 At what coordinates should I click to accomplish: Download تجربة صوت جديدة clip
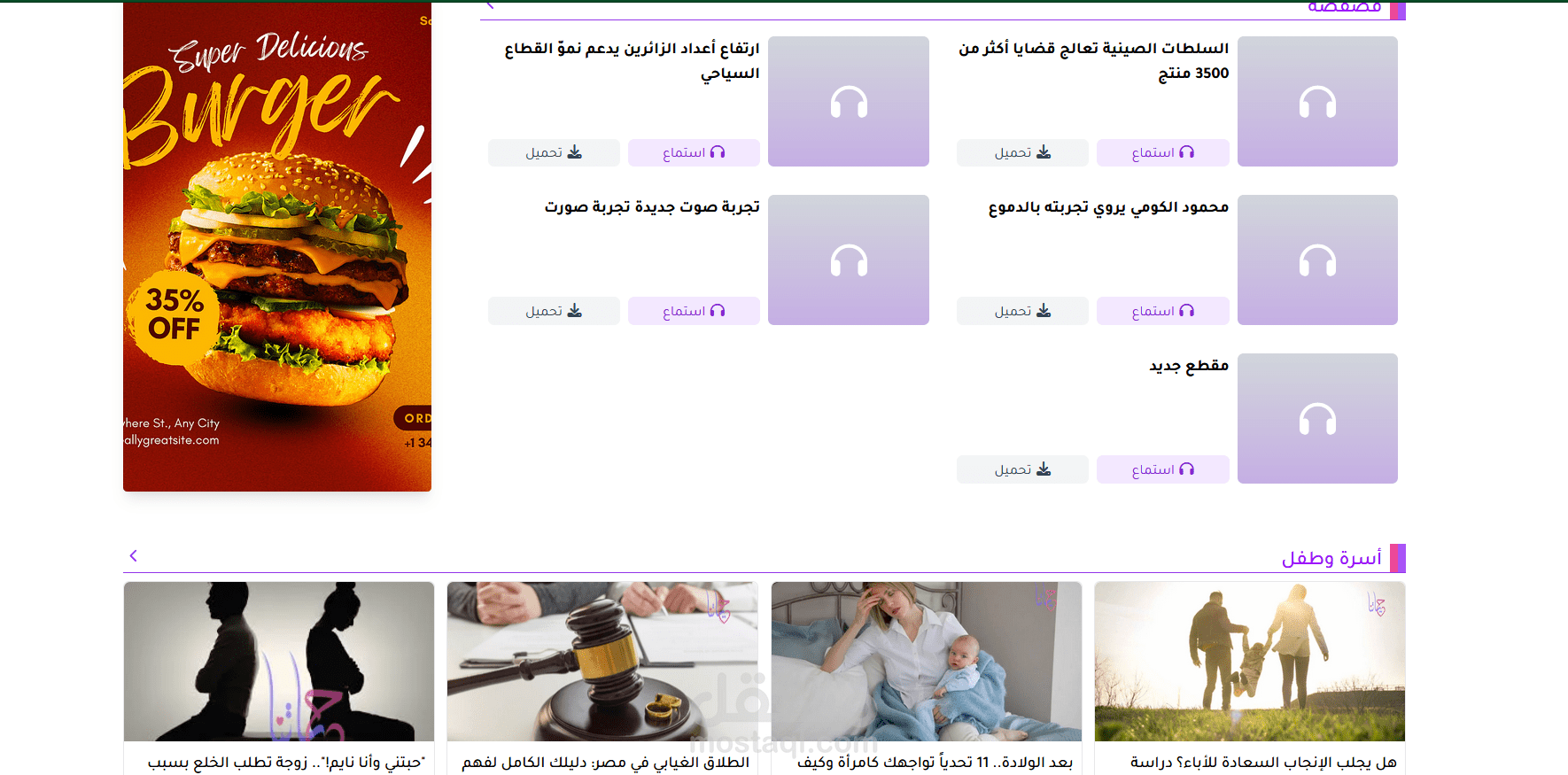coord(554,311)
